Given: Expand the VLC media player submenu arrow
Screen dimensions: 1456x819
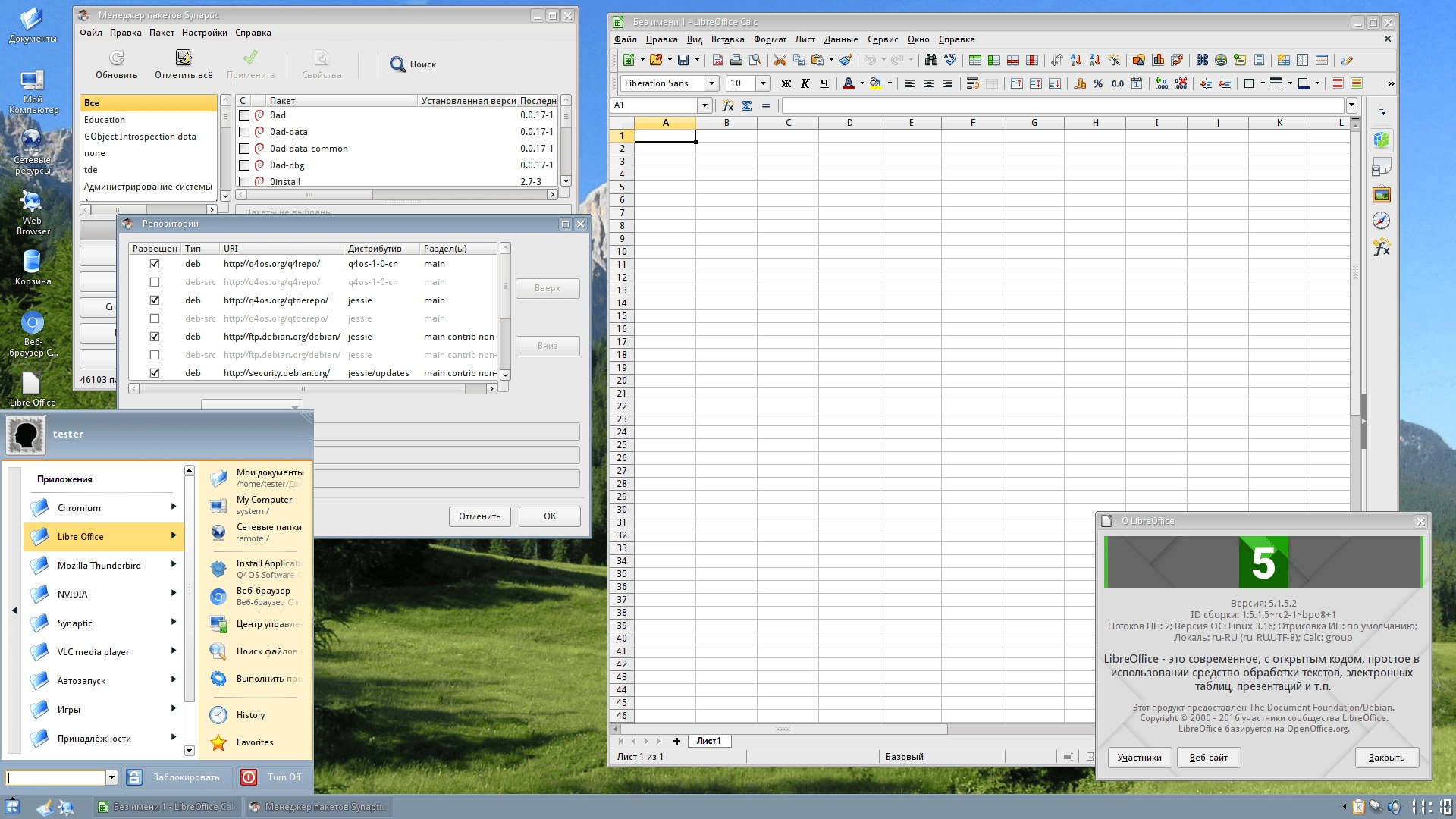Looking at the screenshot, I should 174,651.
